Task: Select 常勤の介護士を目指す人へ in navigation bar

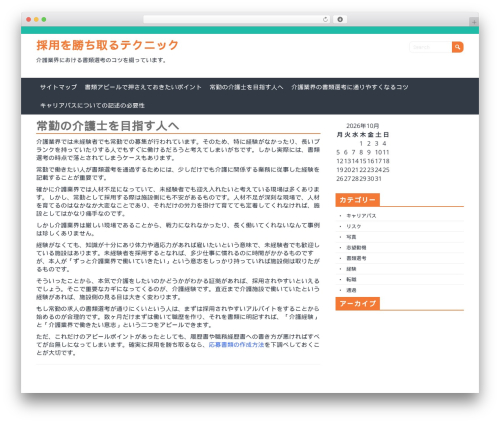Action: click(x=246, y=87)
